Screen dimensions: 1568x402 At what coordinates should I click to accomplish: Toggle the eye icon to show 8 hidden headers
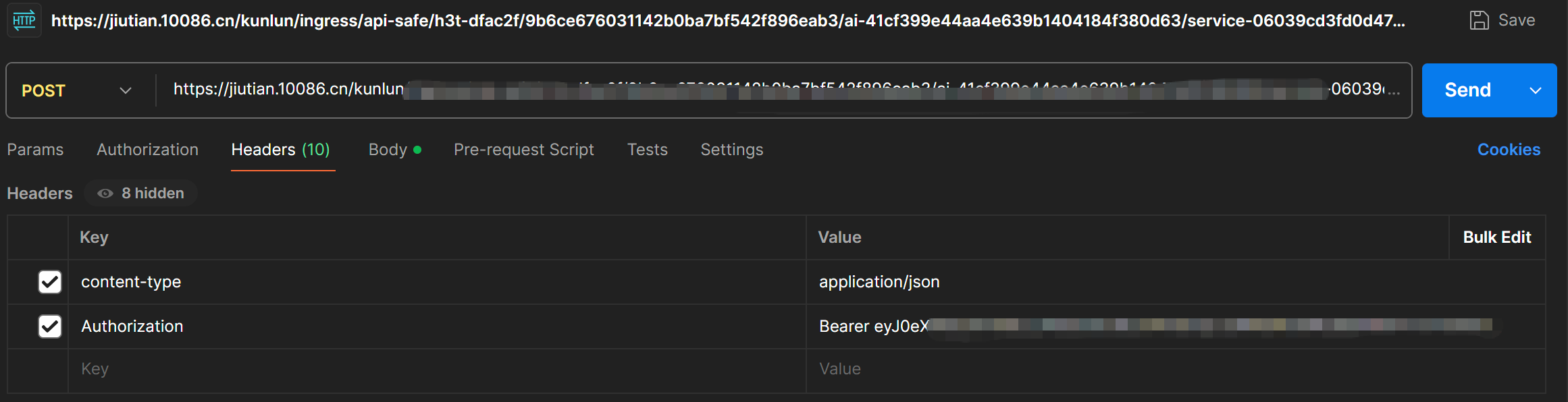tap(105, 193)
